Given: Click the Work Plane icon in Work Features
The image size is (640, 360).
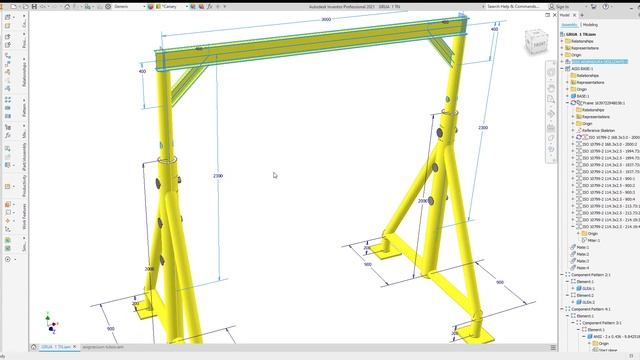Looking at the screenshot, I should 8,204.
